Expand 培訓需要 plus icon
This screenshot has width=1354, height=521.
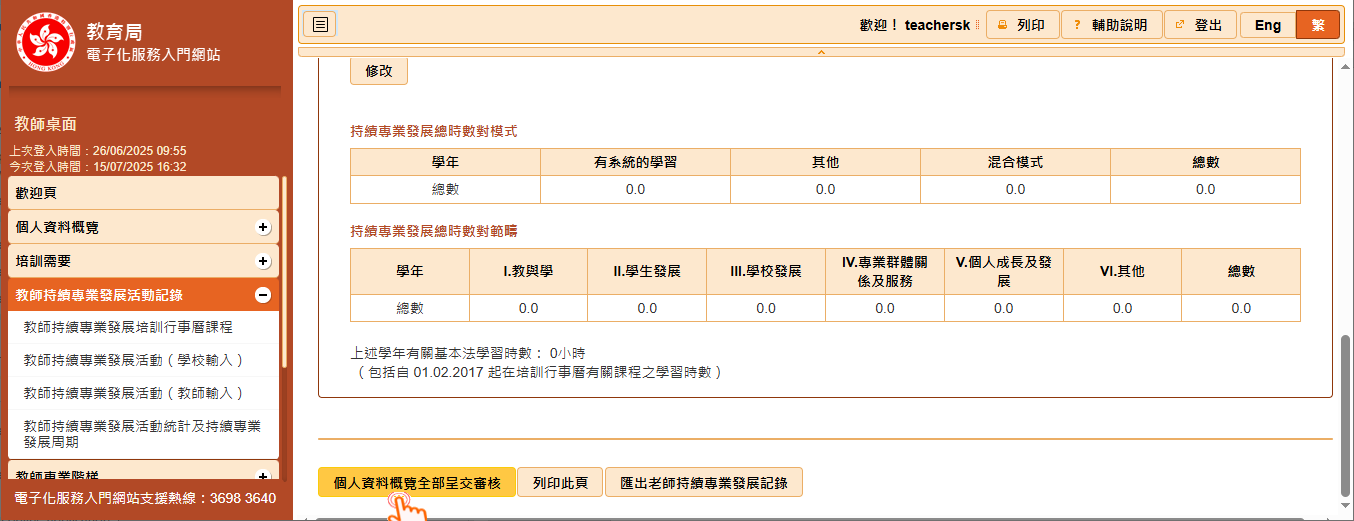(263, 261)
